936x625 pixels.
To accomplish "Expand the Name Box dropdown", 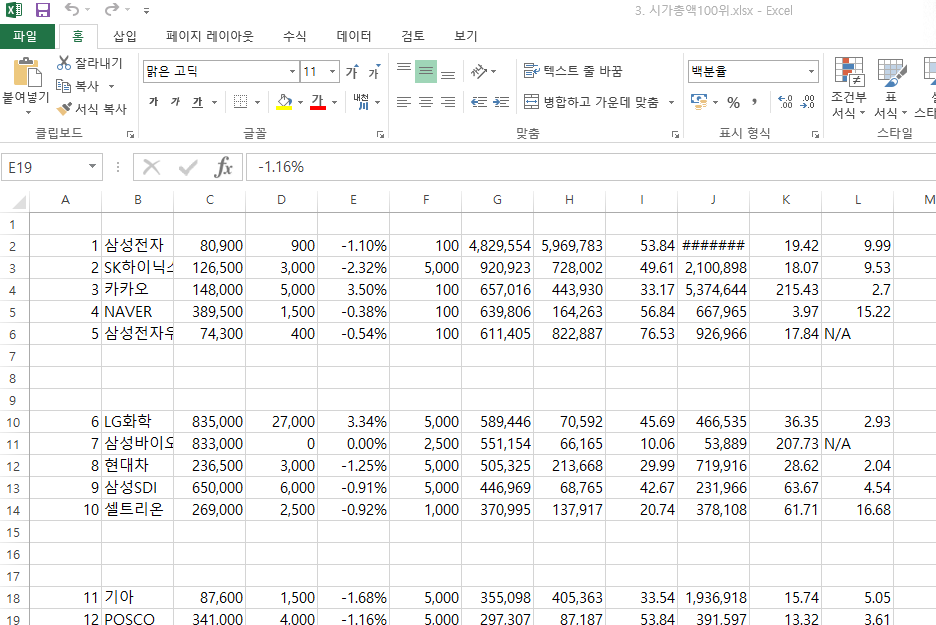I will point(93,167).
